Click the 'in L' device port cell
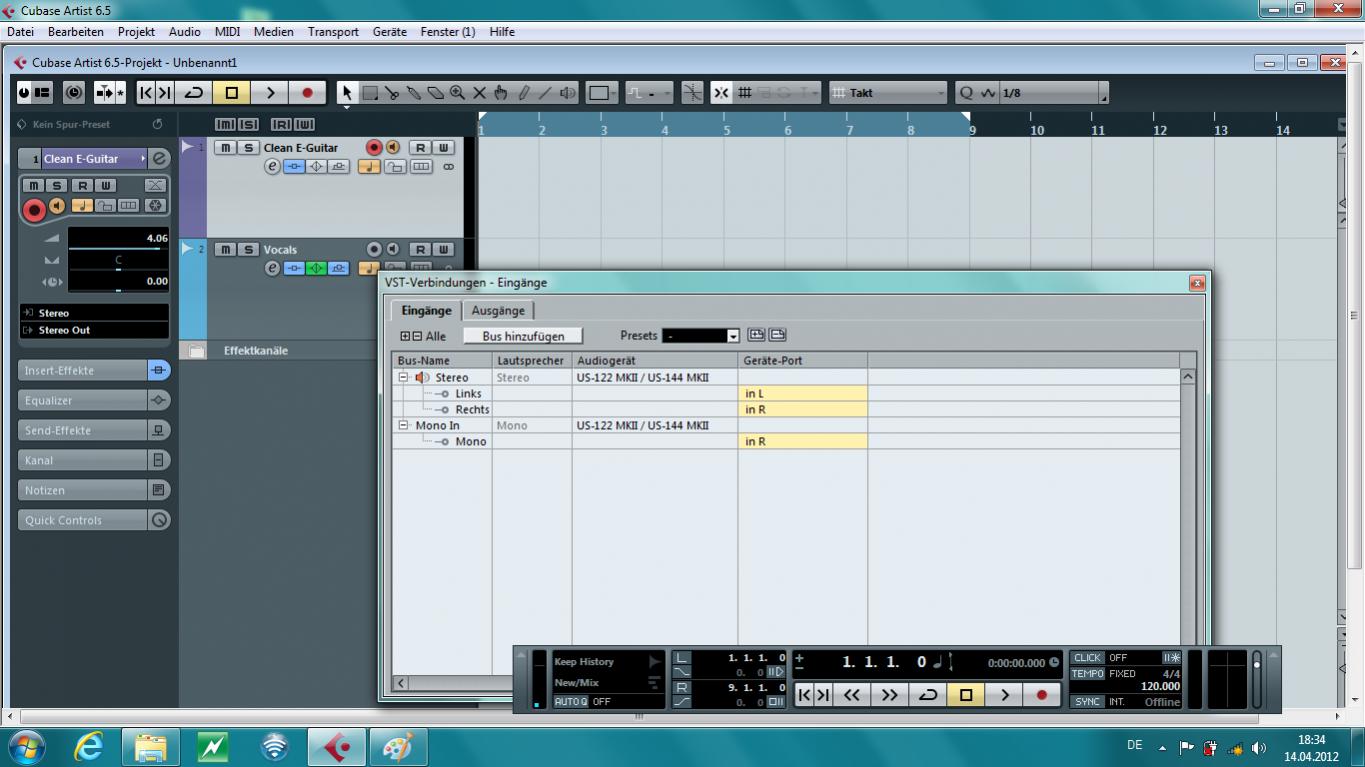Screen dimensions: 1365x767 [803, 394]
